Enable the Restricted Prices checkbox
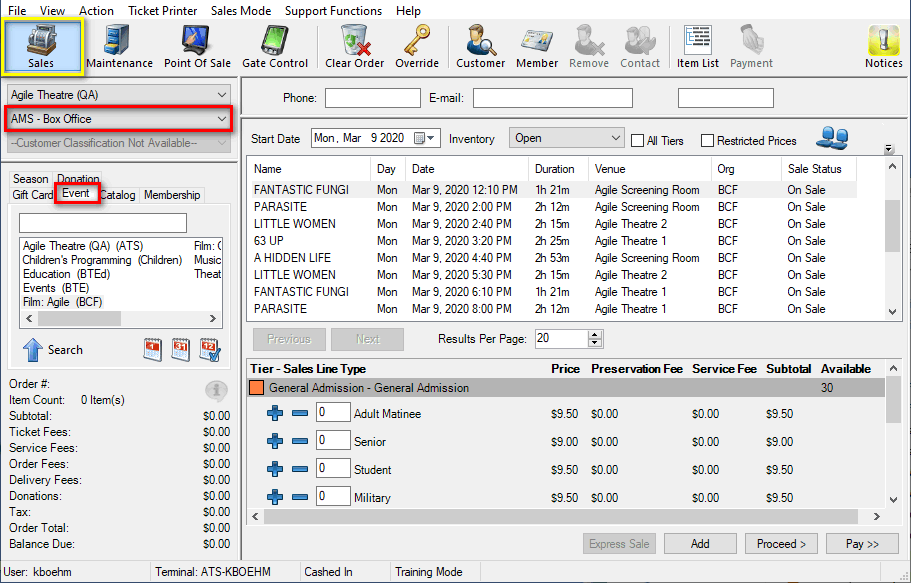This screenshot has width=911, height=583. point(707,141)
